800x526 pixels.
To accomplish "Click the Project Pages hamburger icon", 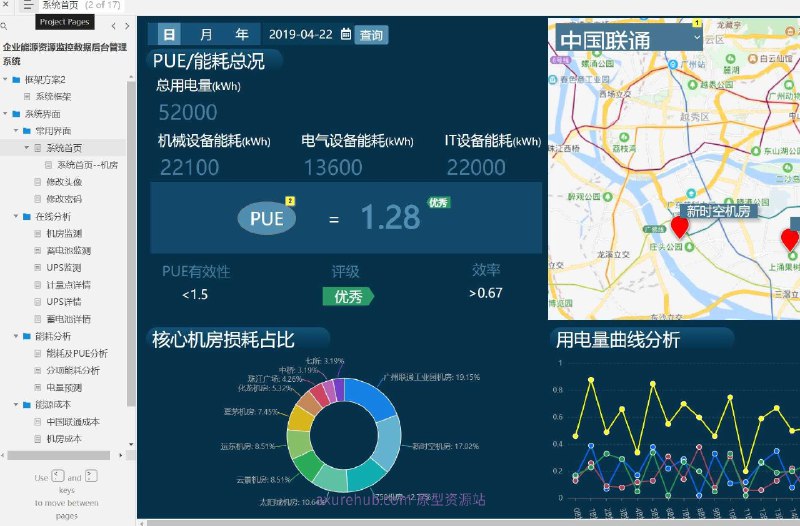I will 28,5.
